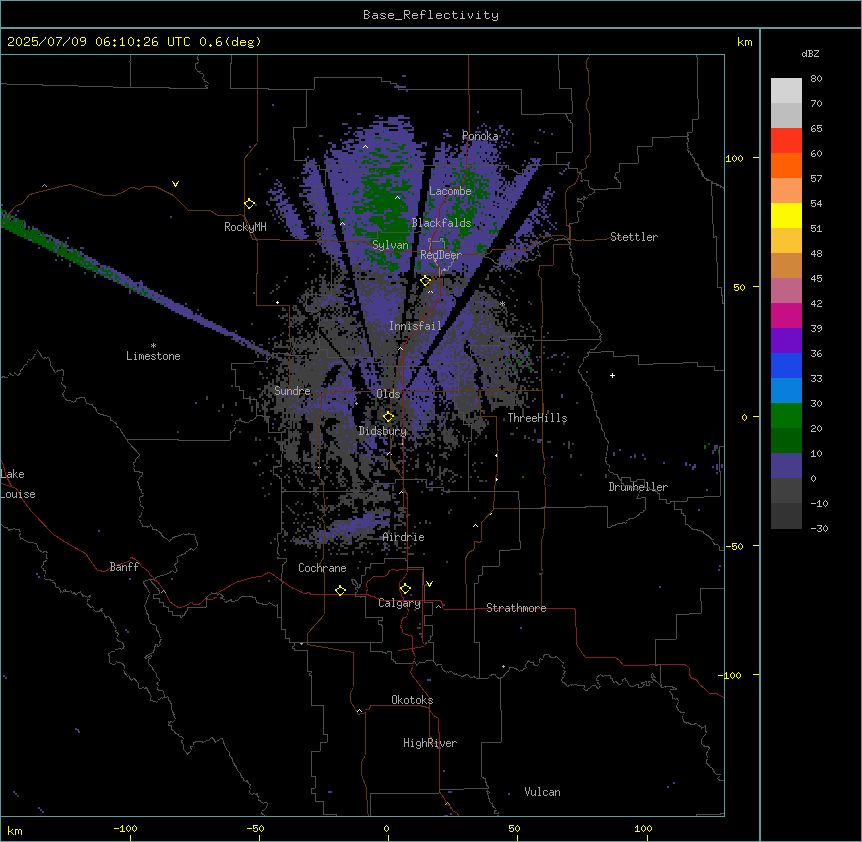Select the purple 36-39 dBZ legend swatch
Image resolution: width=862 pixels, height=842 pixels.
(x=786, y=341)
